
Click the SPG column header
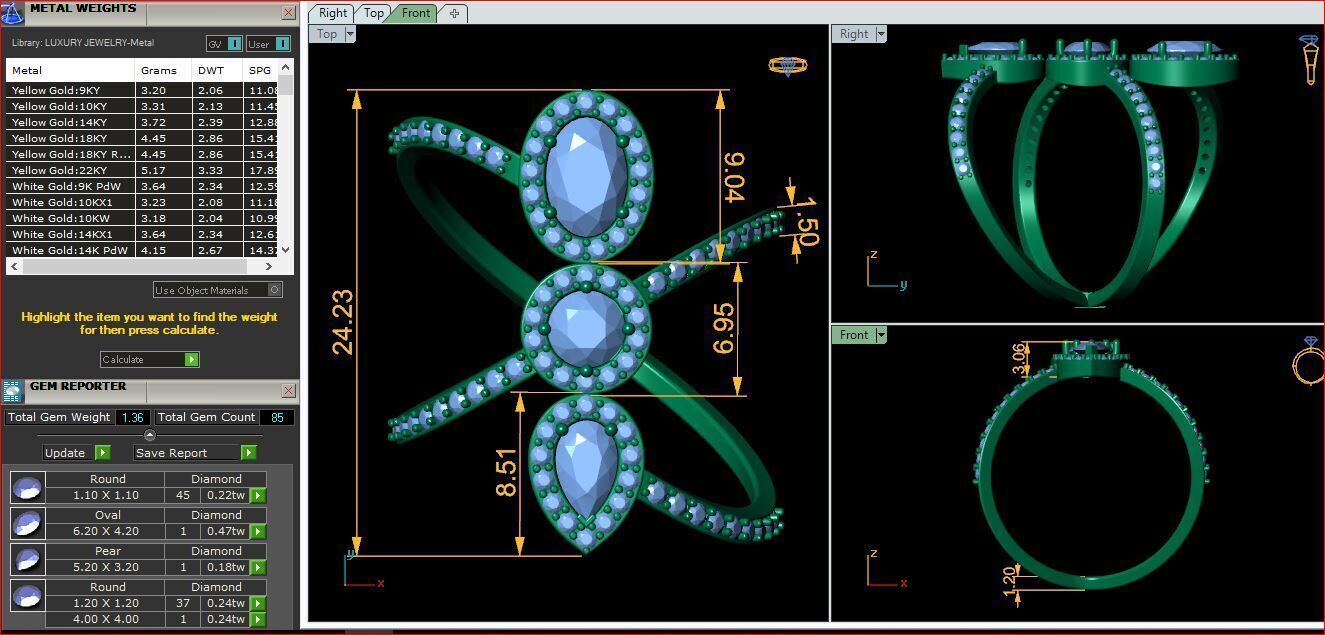tap(261, 71)
